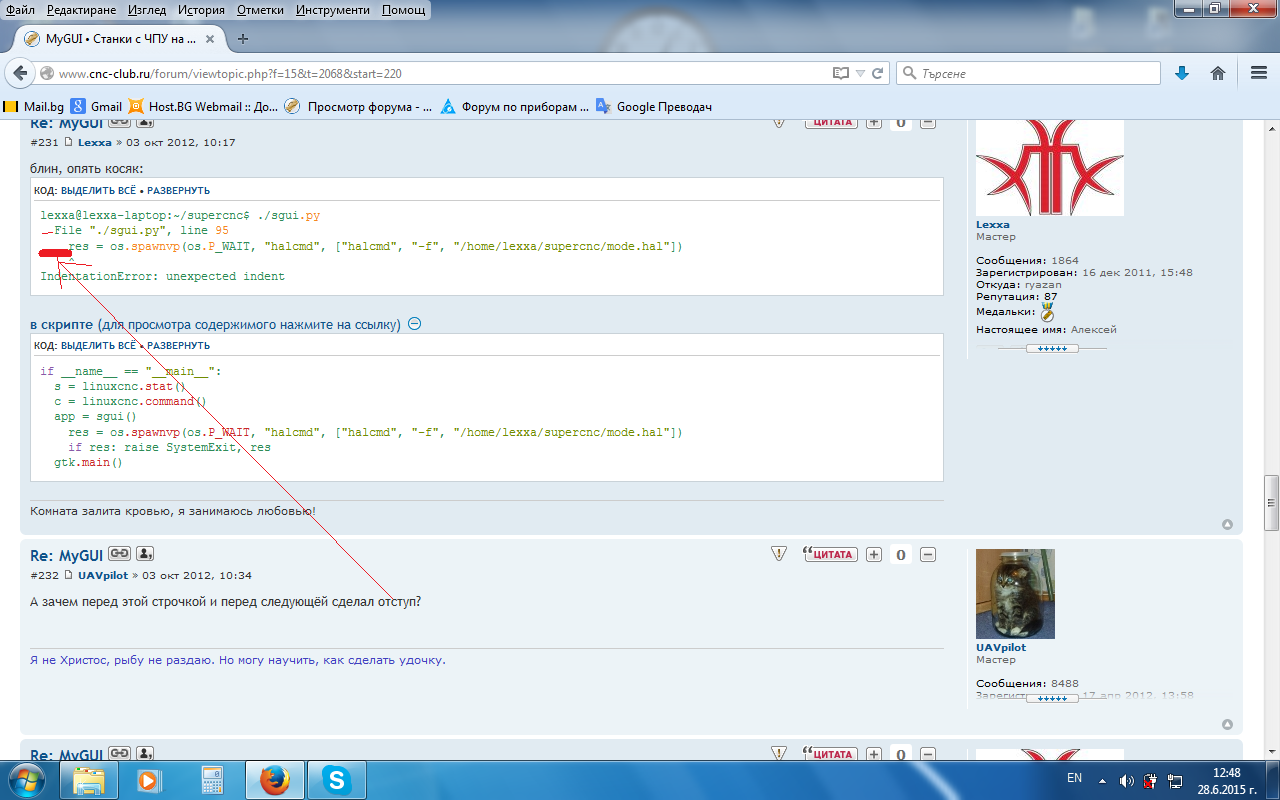Collapse the 'в скрипте' spoiler section
The height and width of the screenshot is (800, 1280).
tap(415, 324)
